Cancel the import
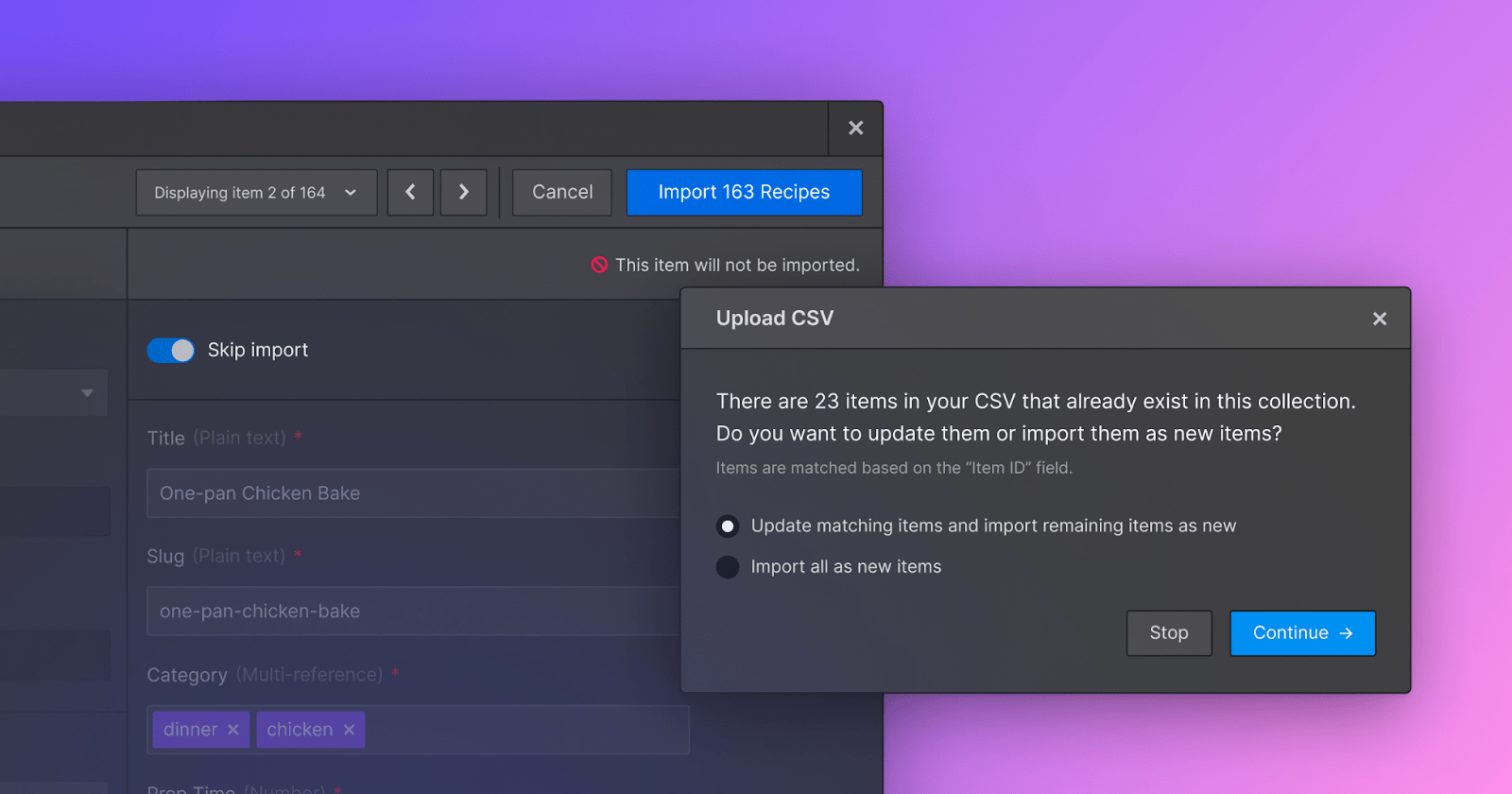 562,192
